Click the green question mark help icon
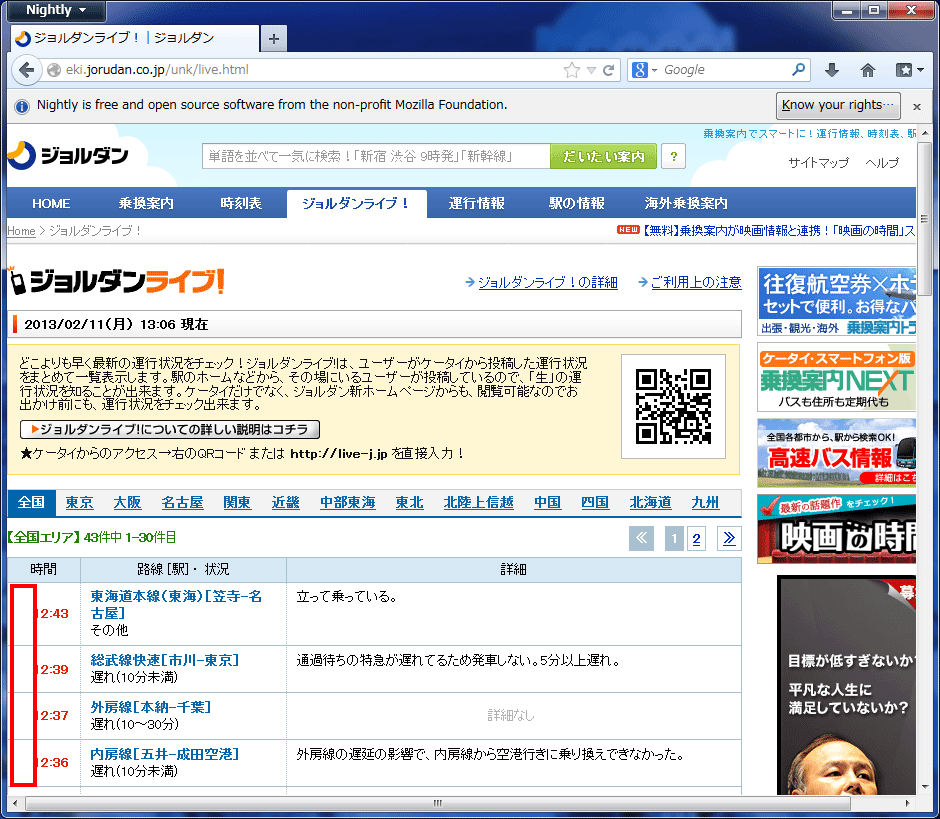Screen dimensions: 940x819 tap(673, 156)
